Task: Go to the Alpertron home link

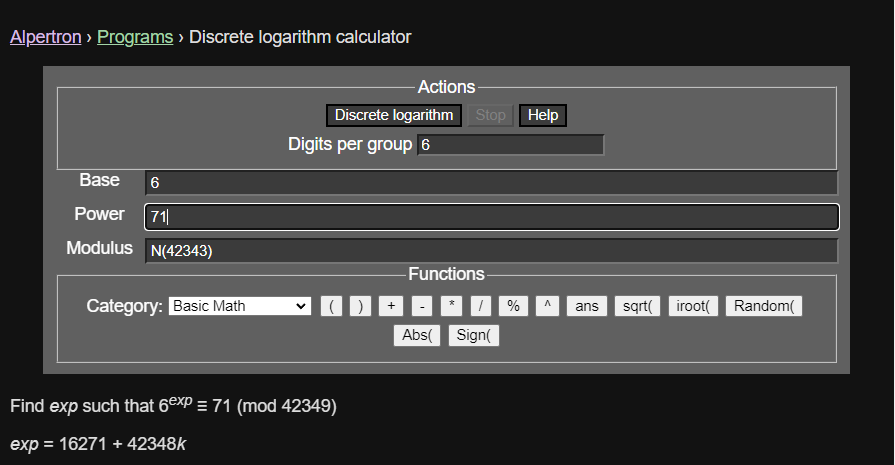Action: (45, 37)
